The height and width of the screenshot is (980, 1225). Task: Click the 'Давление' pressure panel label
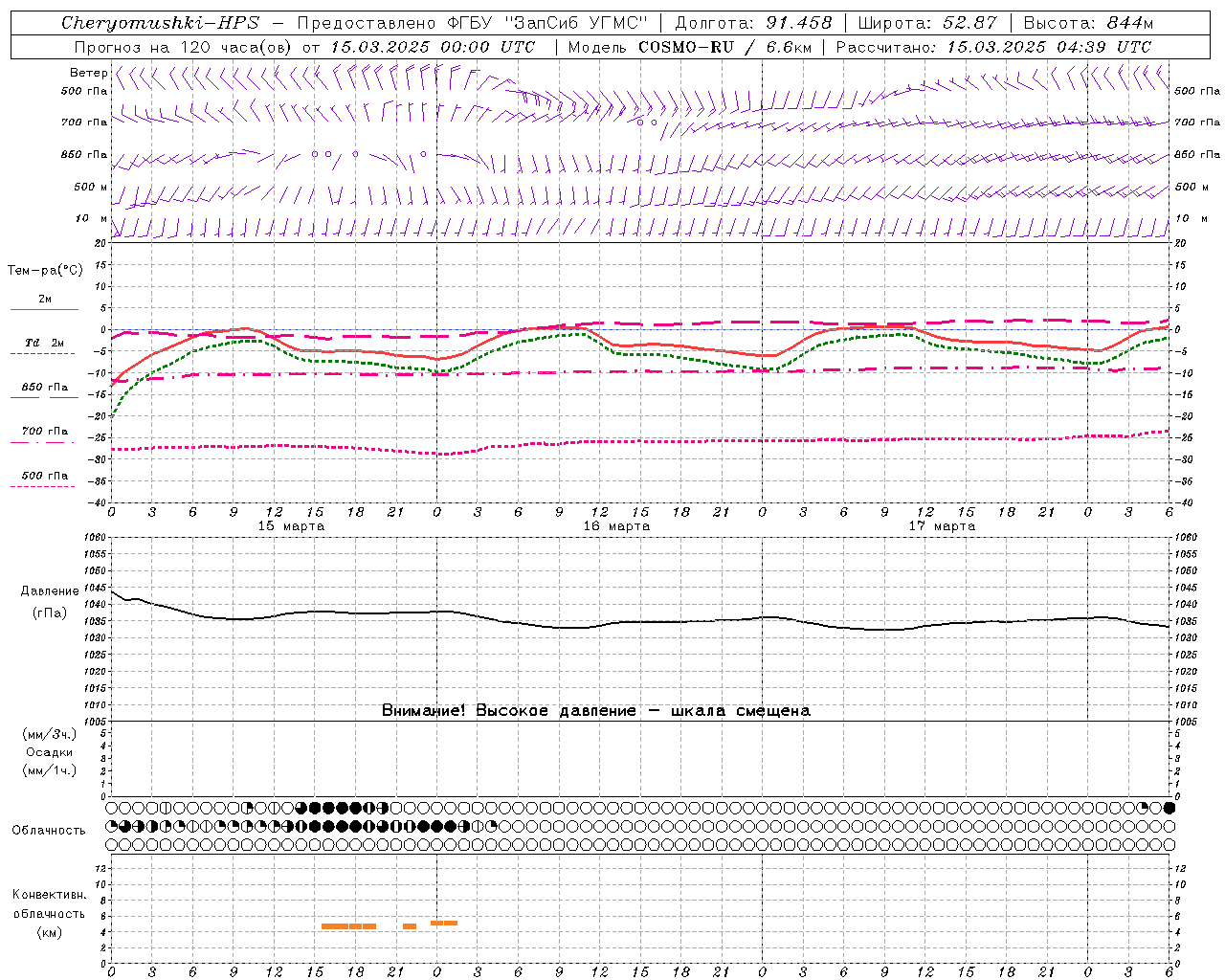click(x=50, y=591)
